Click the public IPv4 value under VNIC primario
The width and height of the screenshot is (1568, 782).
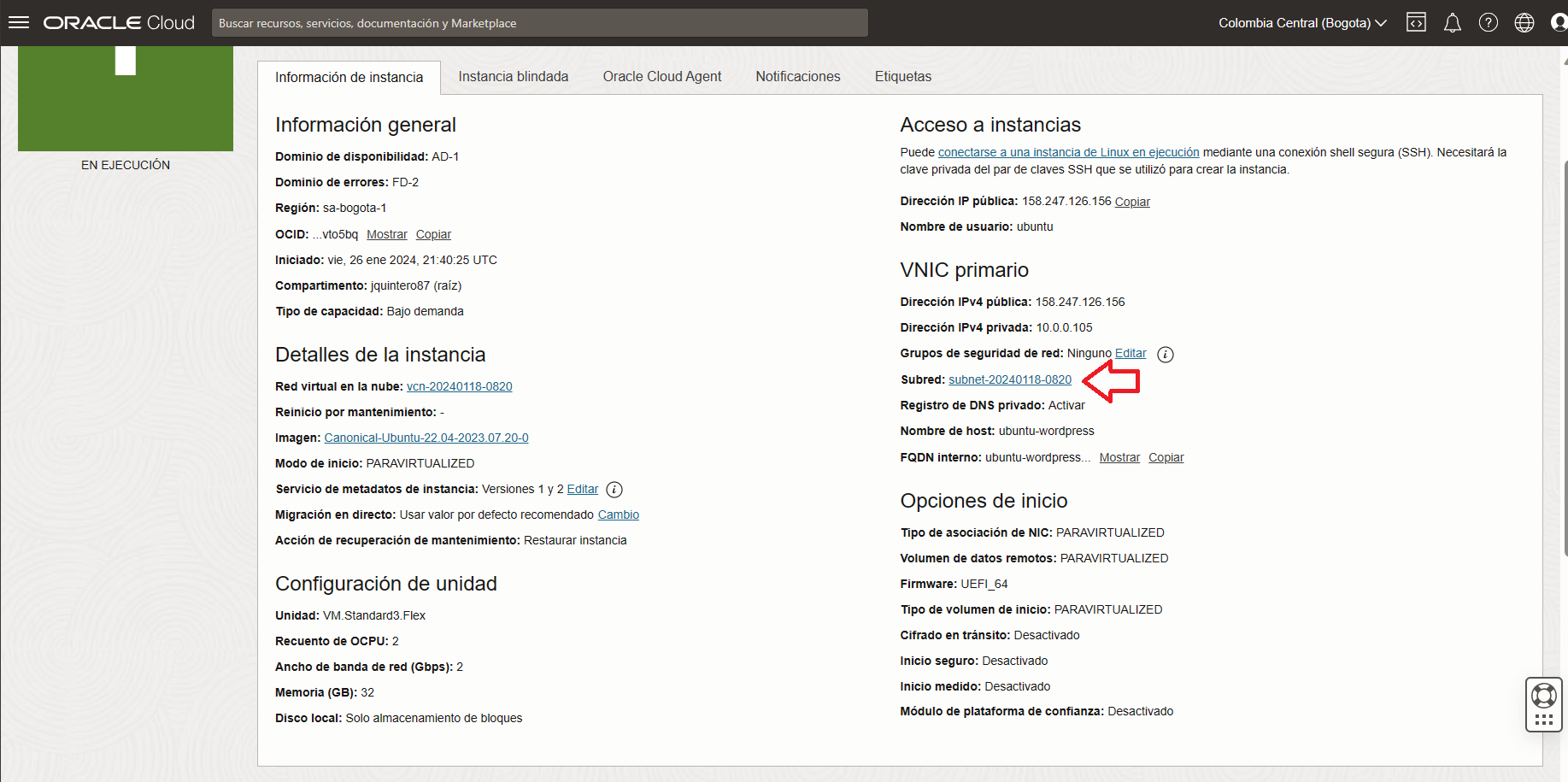[x=1080, y=302]
